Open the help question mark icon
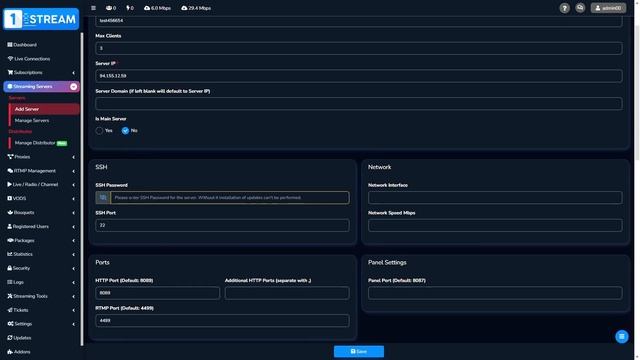This screenshot has height=360, width=640. [x=564, y=8]
